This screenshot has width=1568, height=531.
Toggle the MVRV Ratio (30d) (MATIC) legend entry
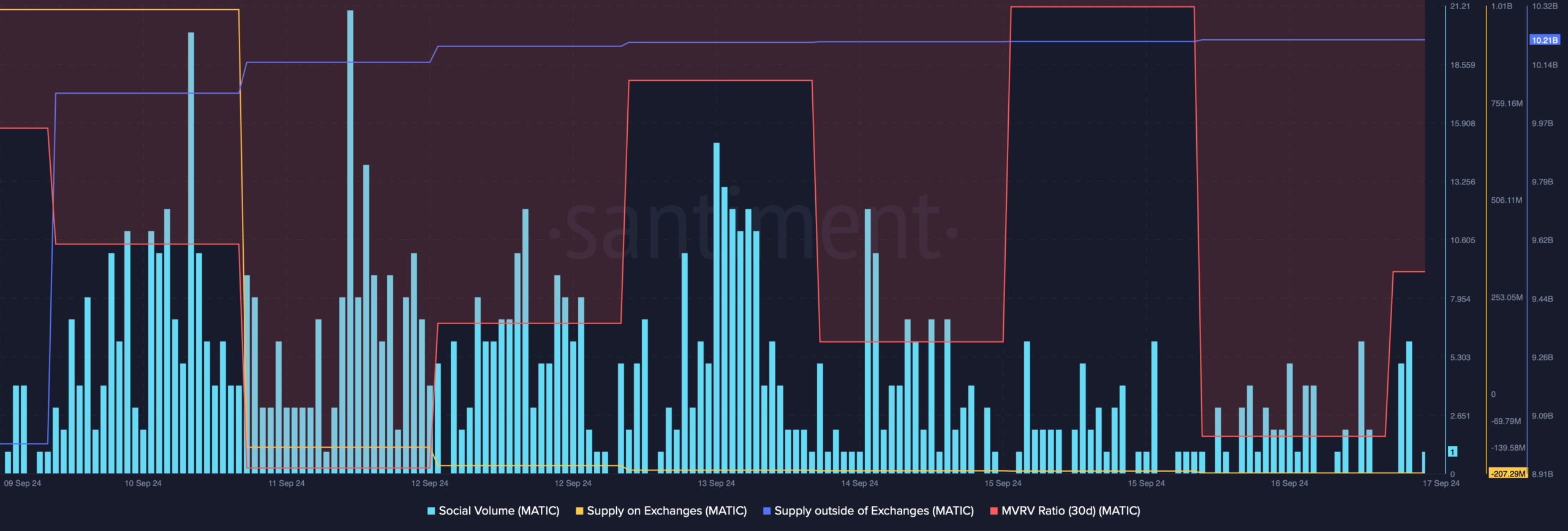pyautogui.click(x=1065, y=511)
